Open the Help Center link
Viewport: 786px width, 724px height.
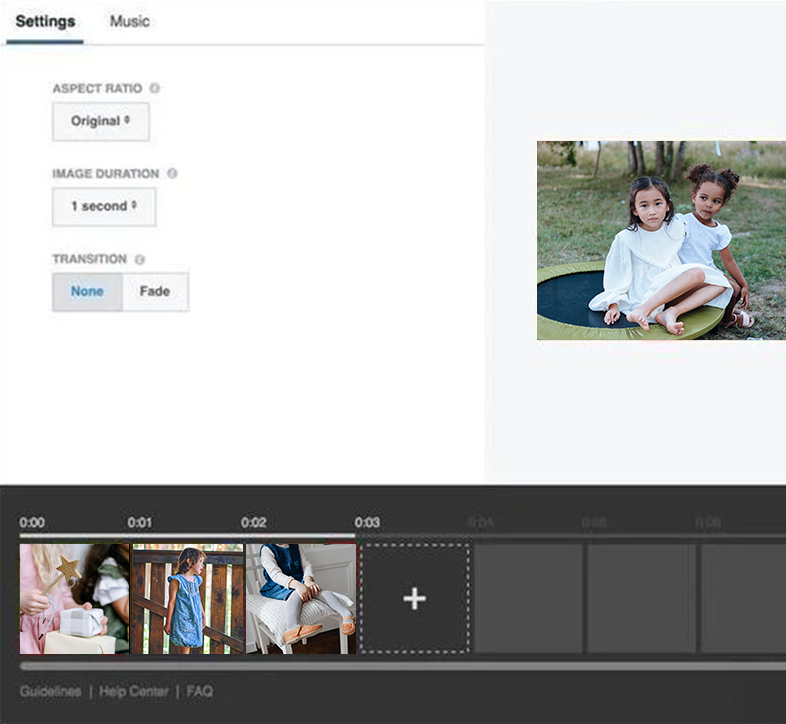pyautogui.click(x=132, y=691)
